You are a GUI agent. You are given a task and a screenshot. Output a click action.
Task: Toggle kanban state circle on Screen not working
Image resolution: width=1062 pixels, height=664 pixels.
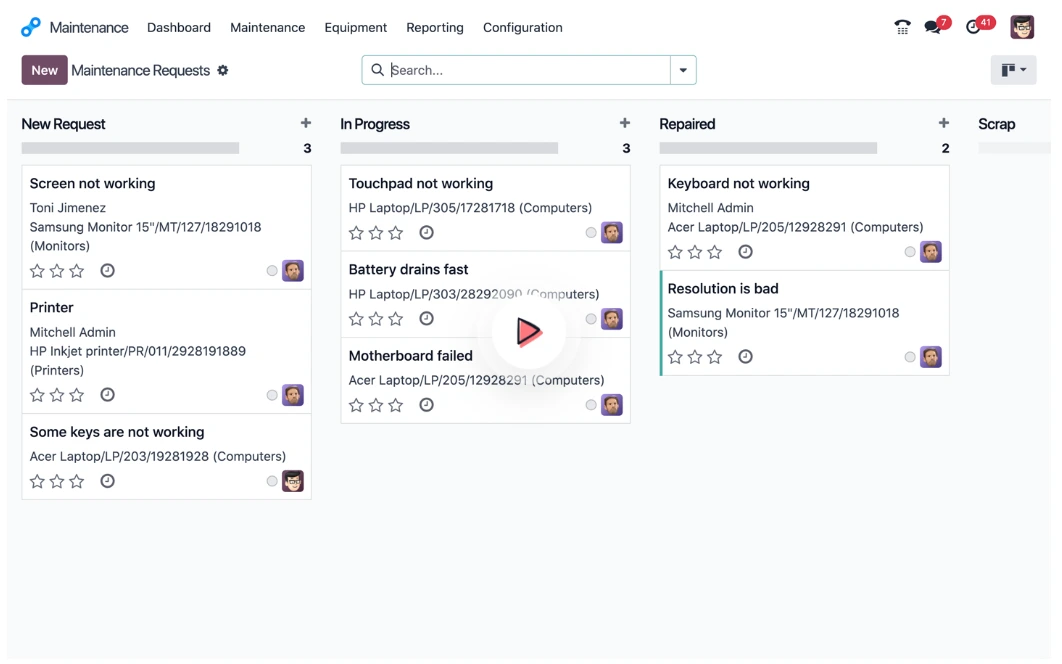(x=272, y=271)
